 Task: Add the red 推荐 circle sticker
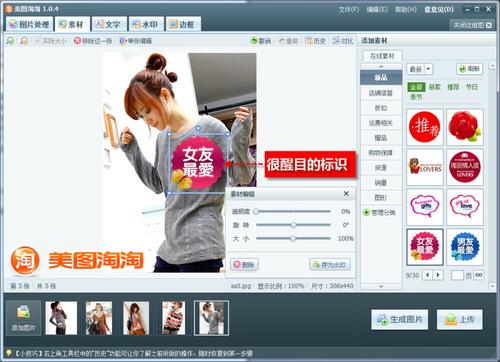coord(425,127)
